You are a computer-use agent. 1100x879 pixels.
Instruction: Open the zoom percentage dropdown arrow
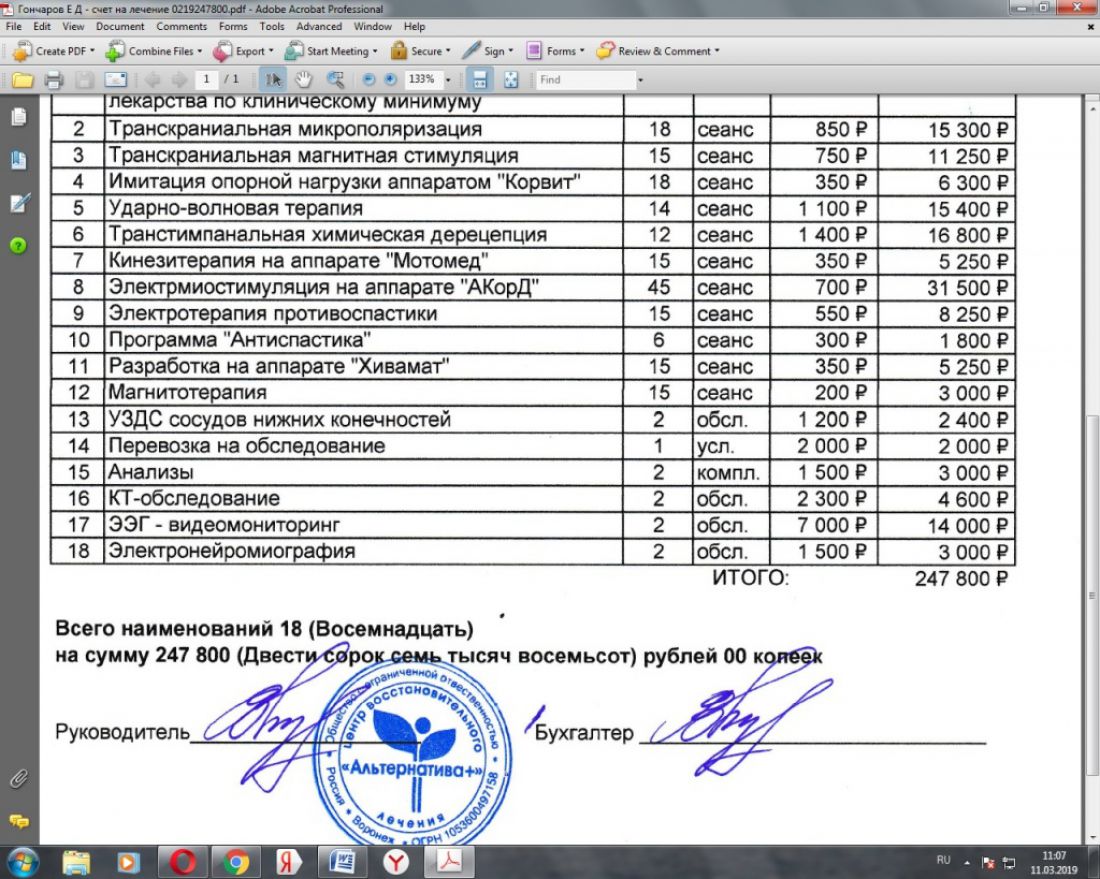[x=448, y=80]
